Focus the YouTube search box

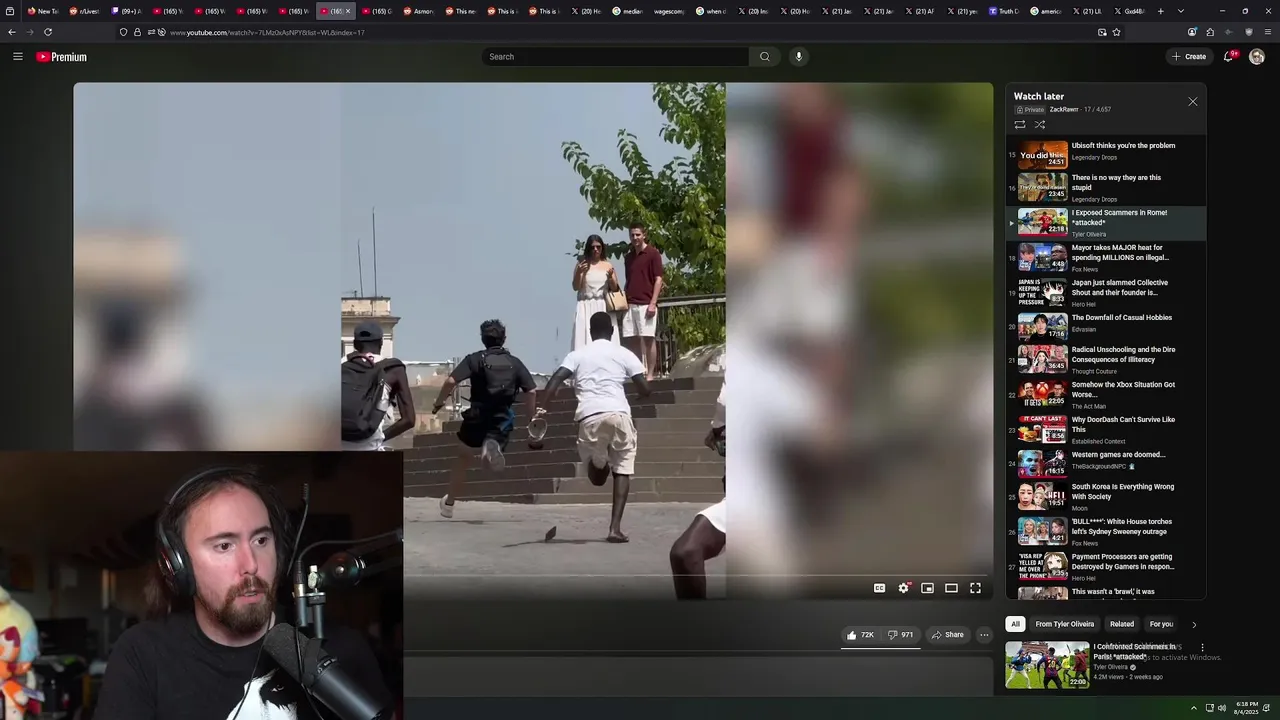615,57
